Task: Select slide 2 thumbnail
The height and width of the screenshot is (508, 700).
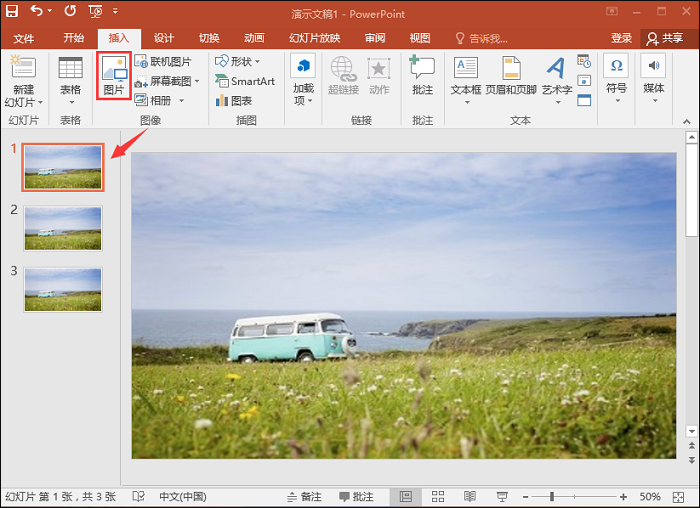Action: (63, 229)
